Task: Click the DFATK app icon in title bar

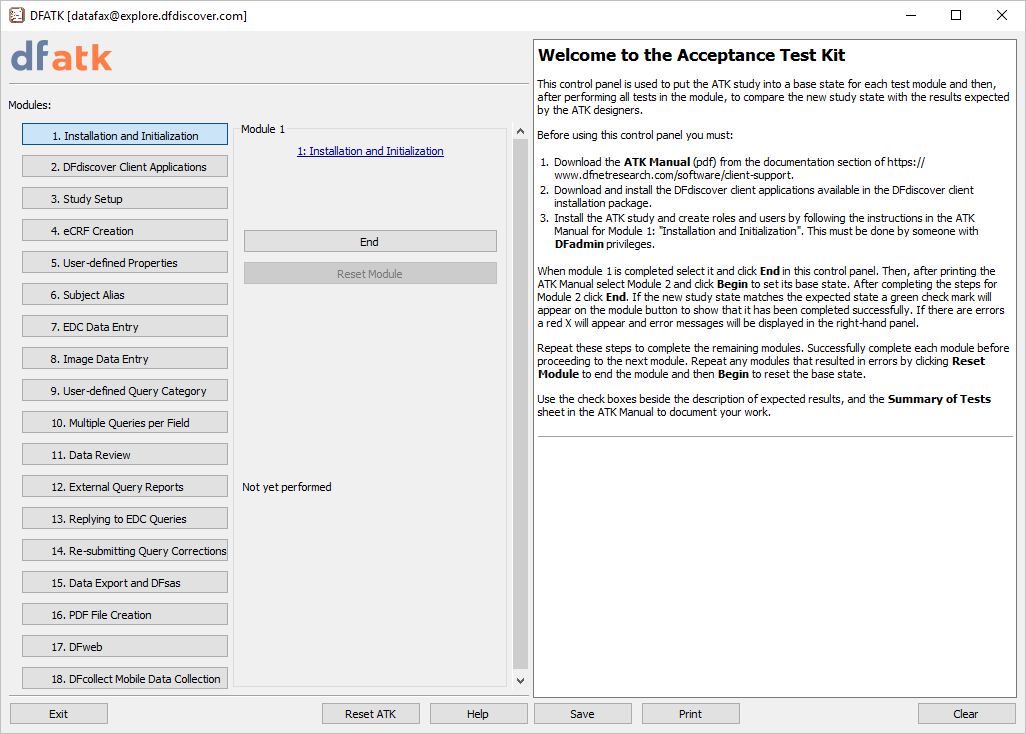Action: click(x=16, y=15)
